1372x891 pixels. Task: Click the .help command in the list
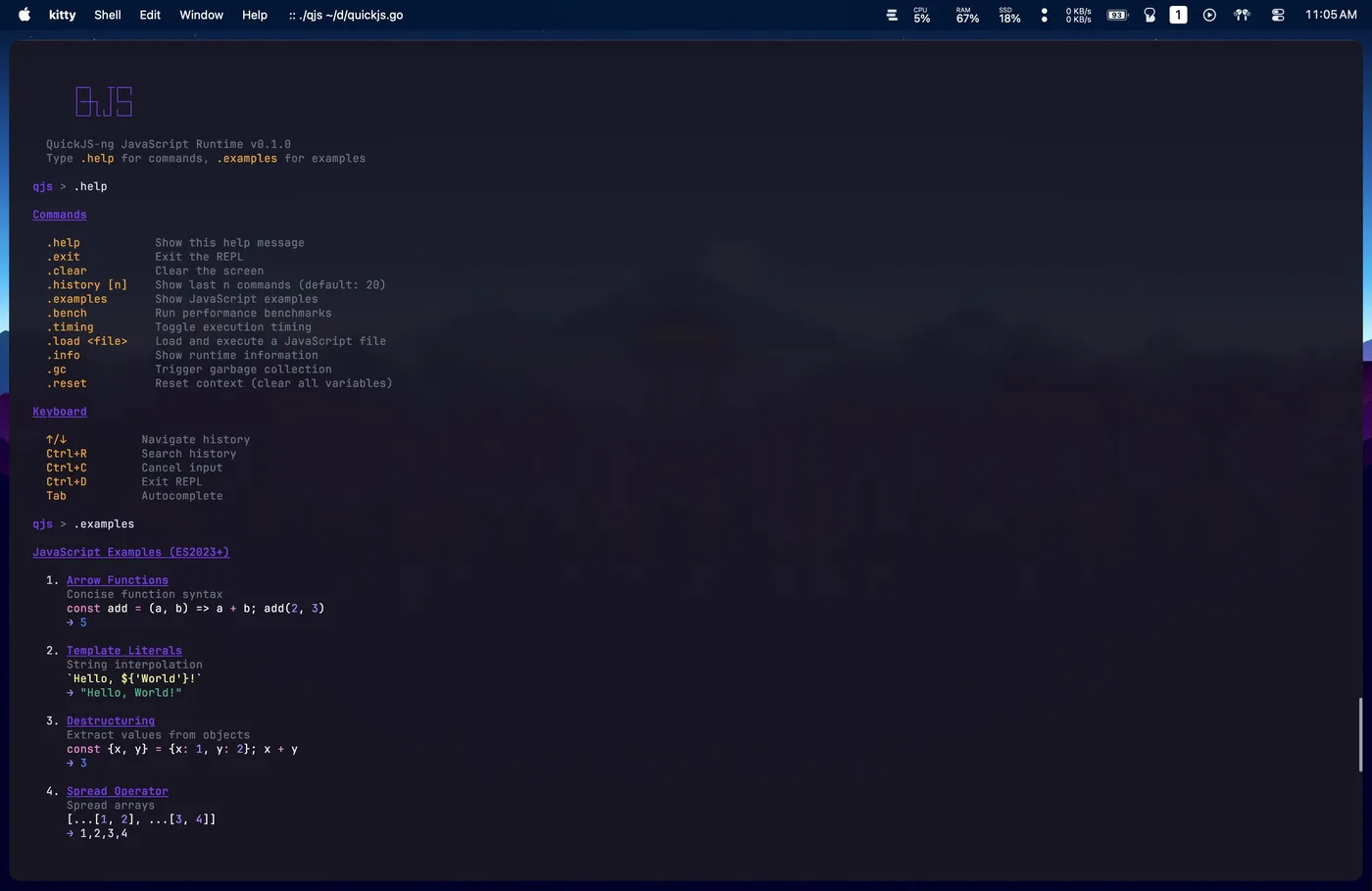click(64, 243)
